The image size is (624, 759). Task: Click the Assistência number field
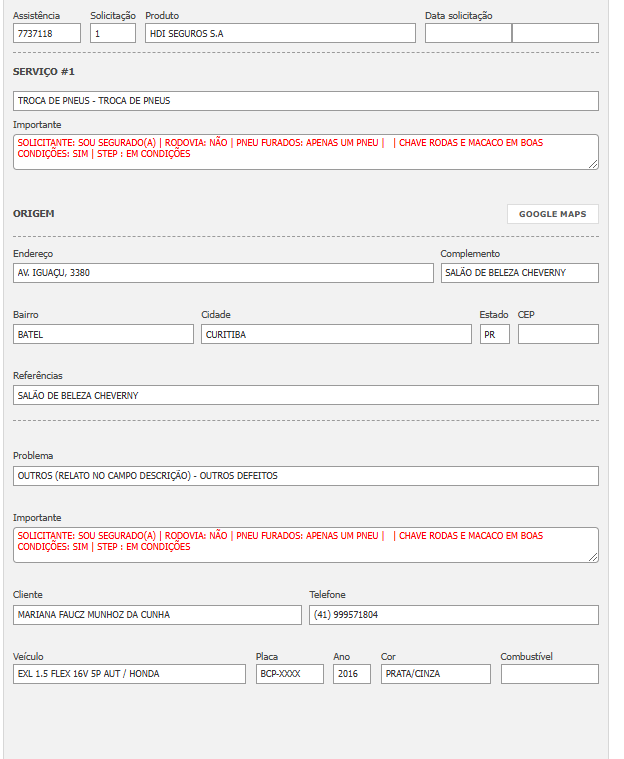[x=47, y=33]
